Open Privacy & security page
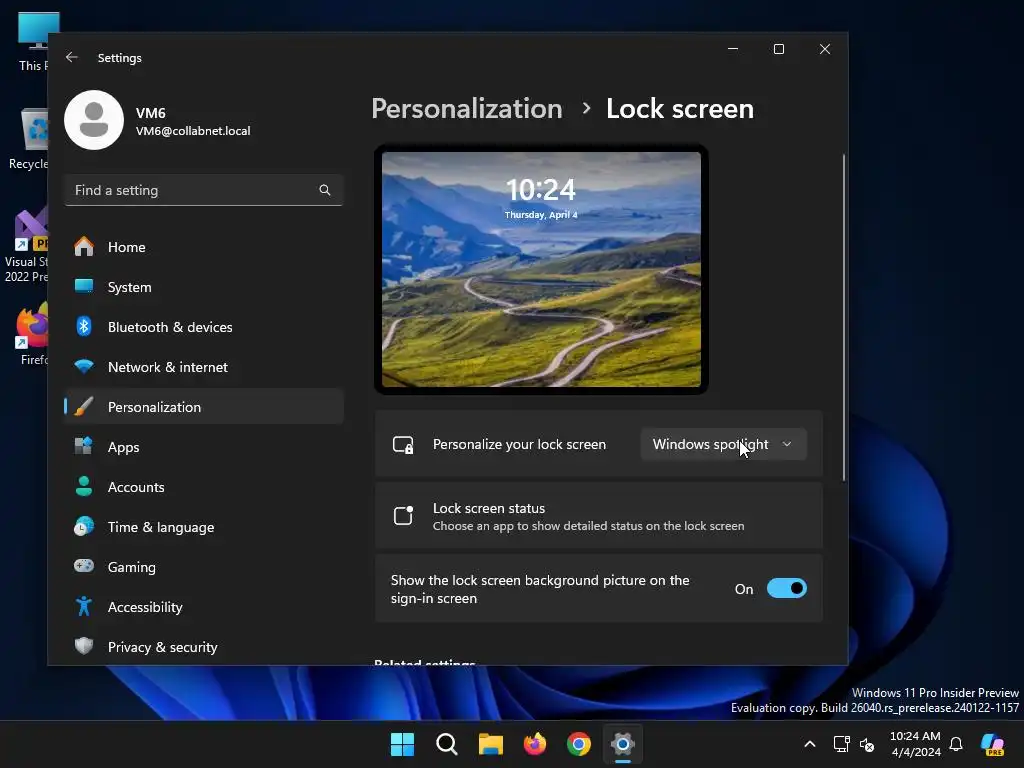 pos(204,646)
